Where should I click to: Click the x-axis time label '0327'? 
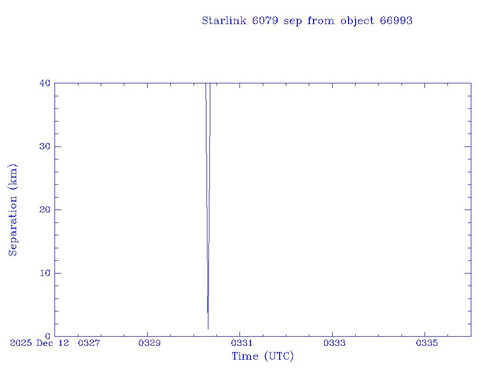point(89,343)
